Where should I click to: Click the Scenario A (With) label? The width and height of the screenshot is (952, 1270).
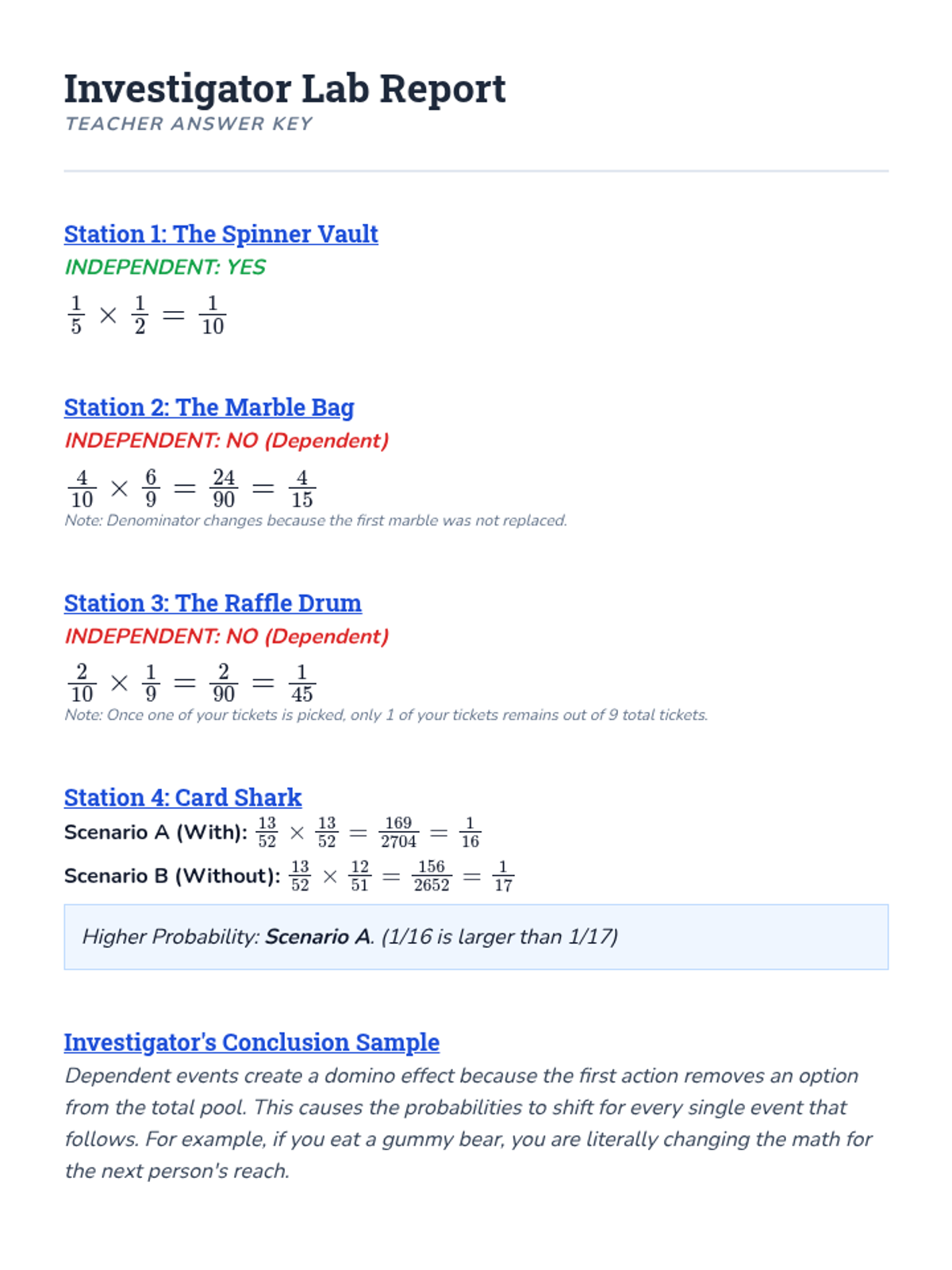(155, 833)
